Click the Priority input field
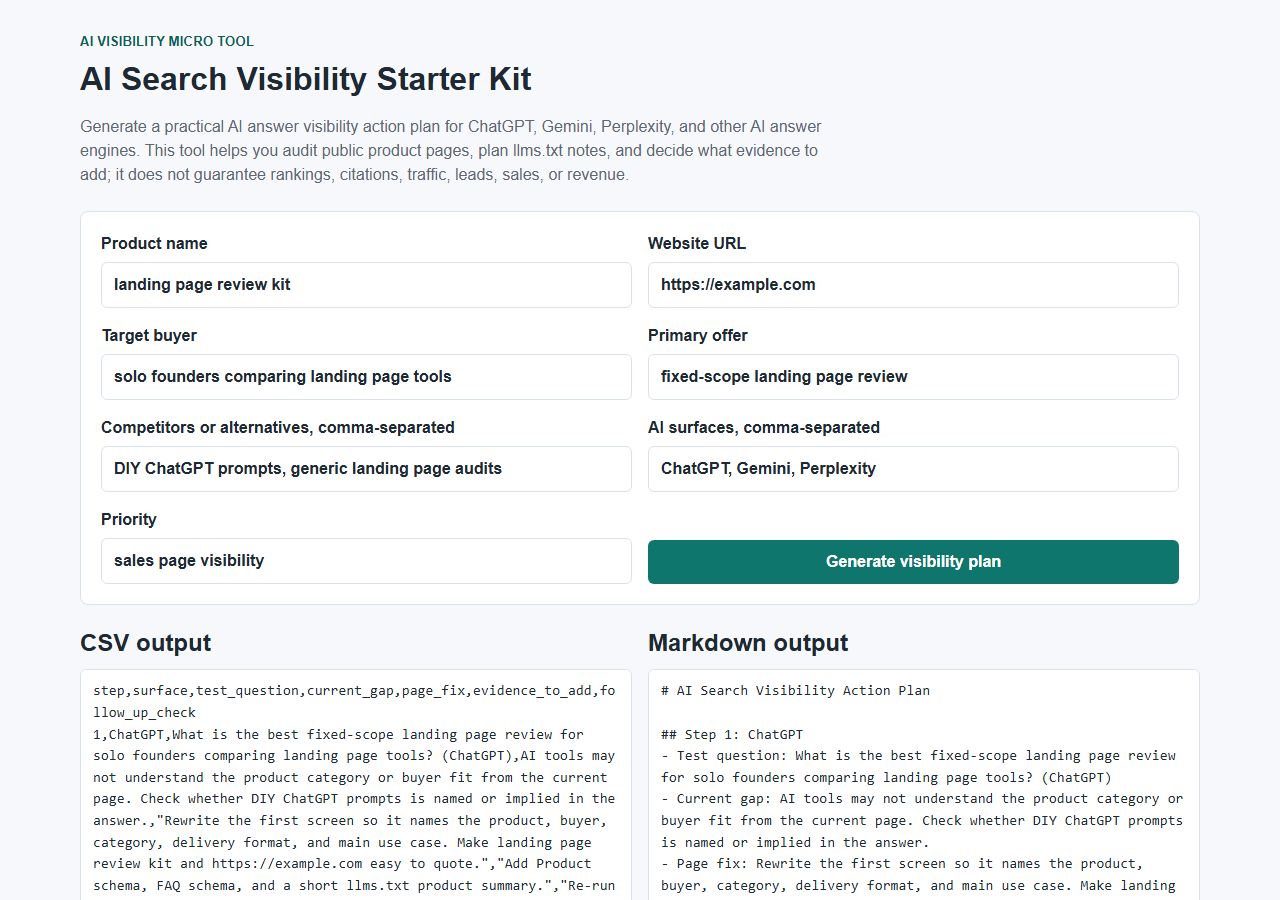1280x900 pixels. pos(366,561)
